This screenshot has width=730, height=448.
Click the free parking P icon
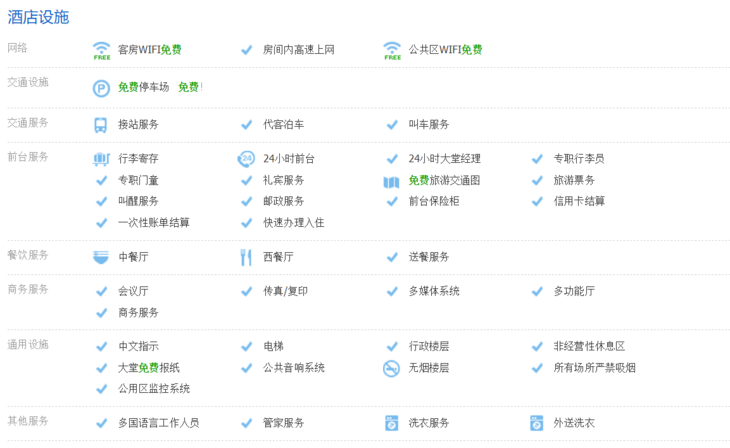click(x=101, y=88)
